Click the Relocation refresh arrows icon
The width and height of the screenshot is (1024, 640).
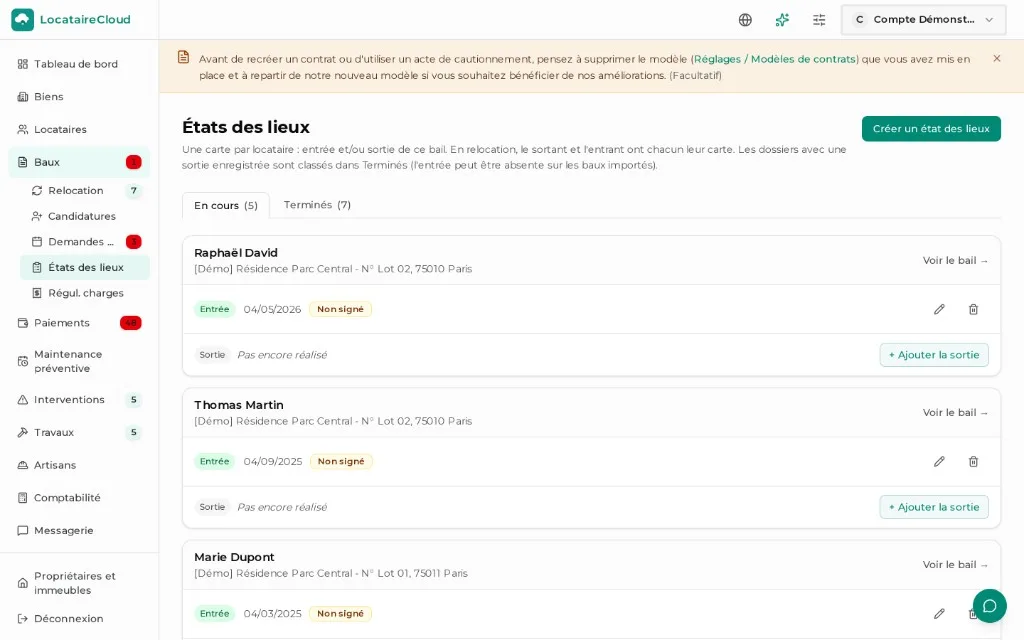[x=37, y=191]
